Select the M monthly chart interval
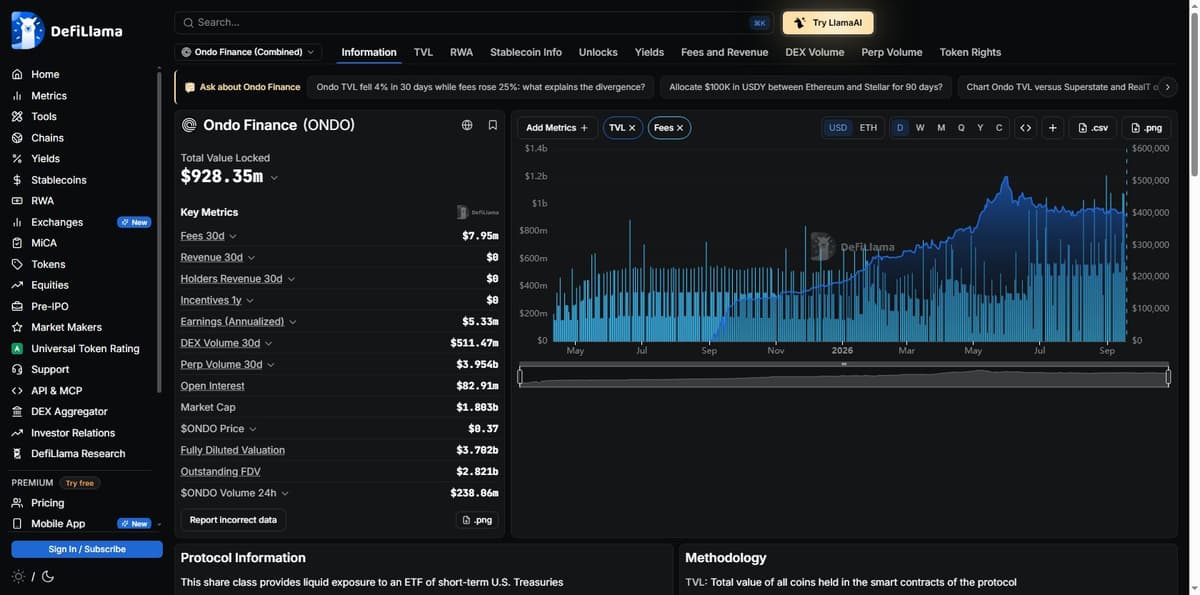 (x=941, y=128)
